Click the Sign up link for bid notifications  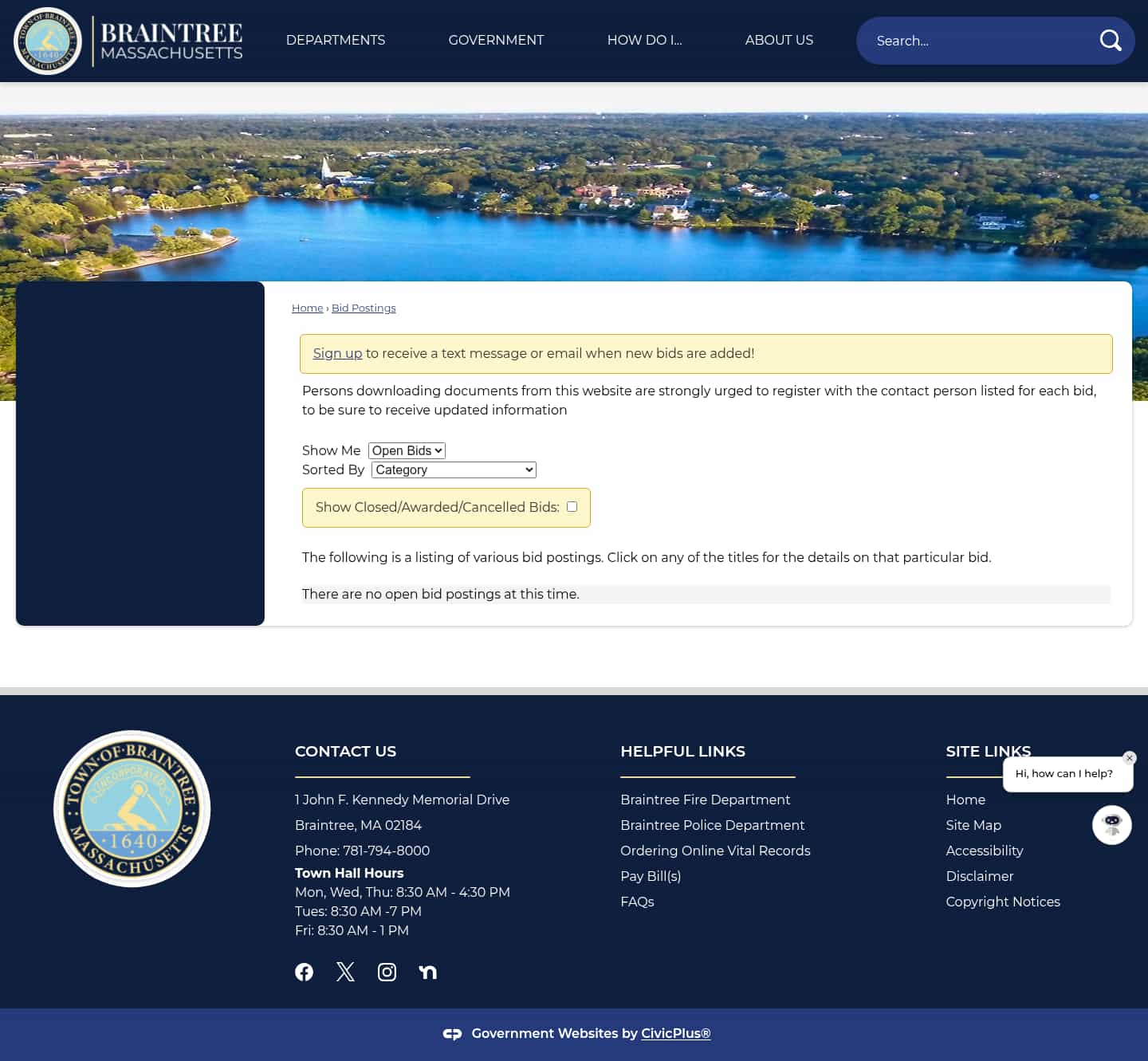coord(337,353)
